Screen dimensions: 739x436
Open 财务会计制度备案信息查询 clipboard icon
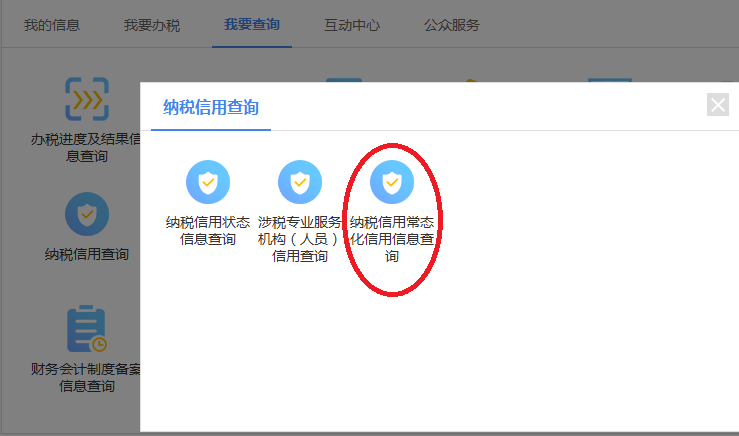[87, 329]
